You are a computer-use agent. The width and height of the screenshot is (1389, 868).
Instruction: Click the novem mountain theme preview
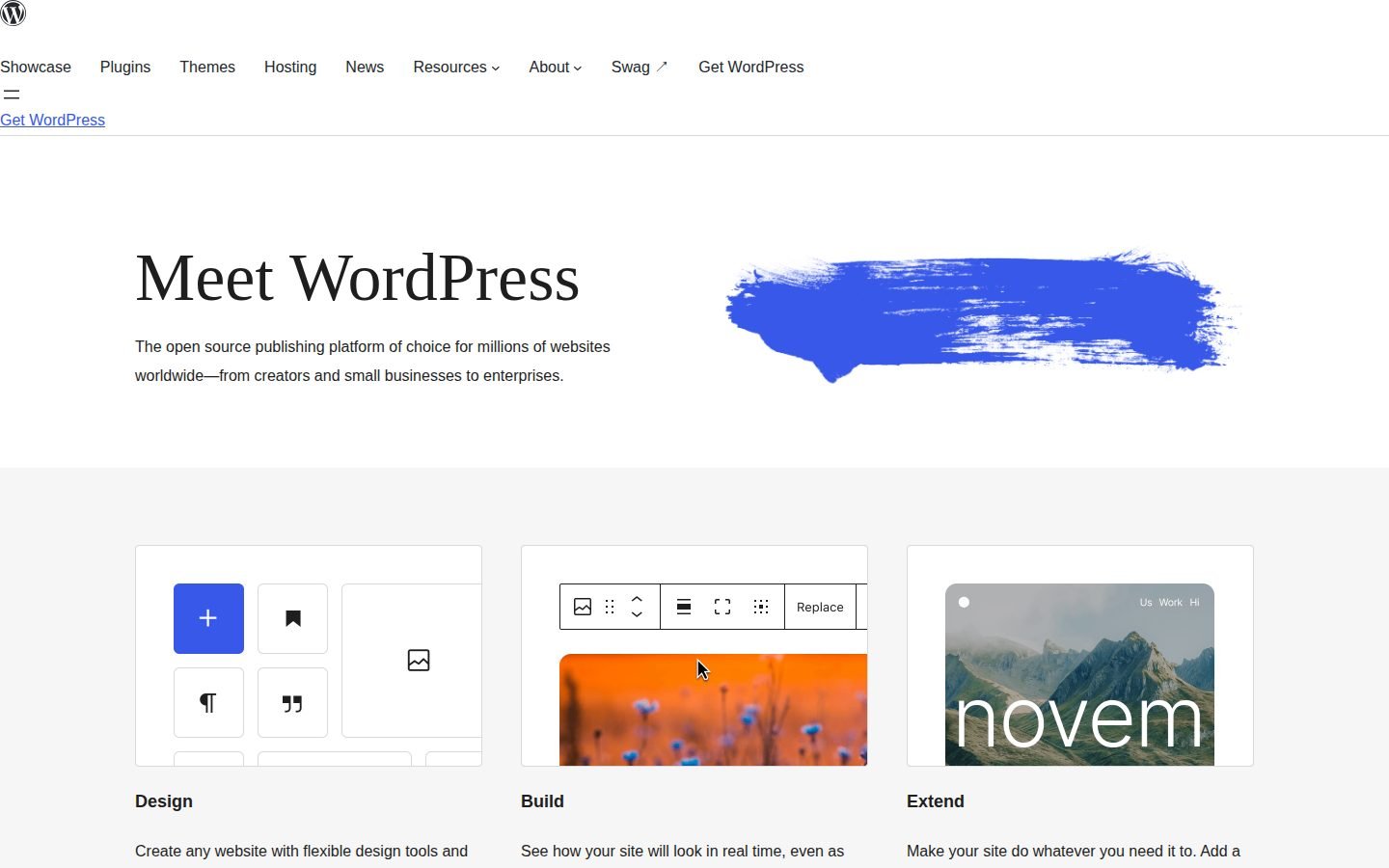coord(1079,674)
